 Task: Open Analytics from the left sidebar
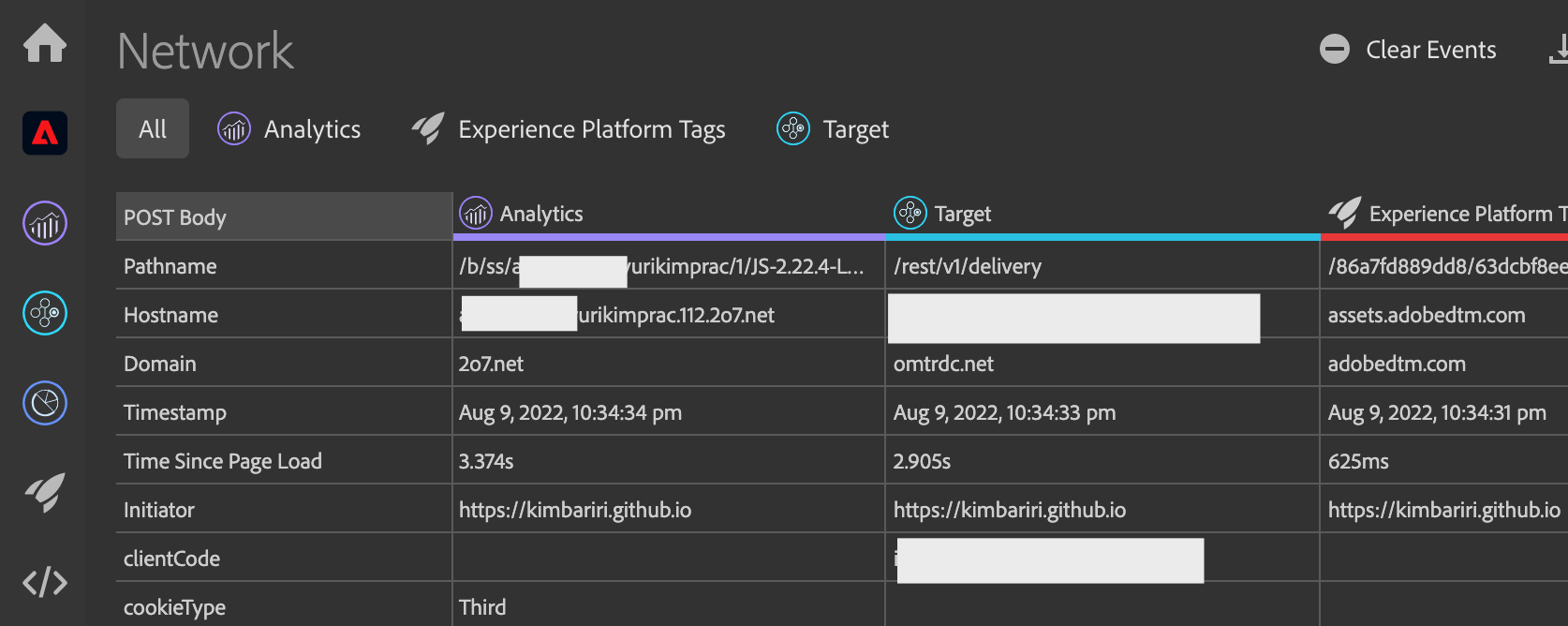point(44,224)
